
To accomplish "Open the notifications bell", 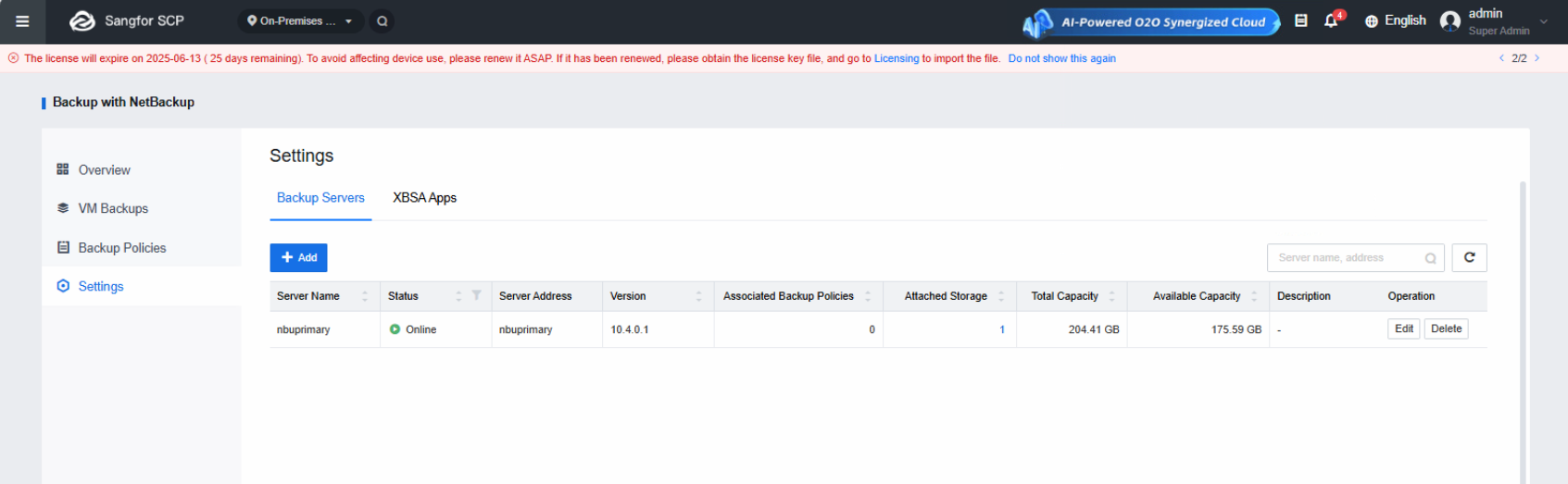I will 1332,20.
